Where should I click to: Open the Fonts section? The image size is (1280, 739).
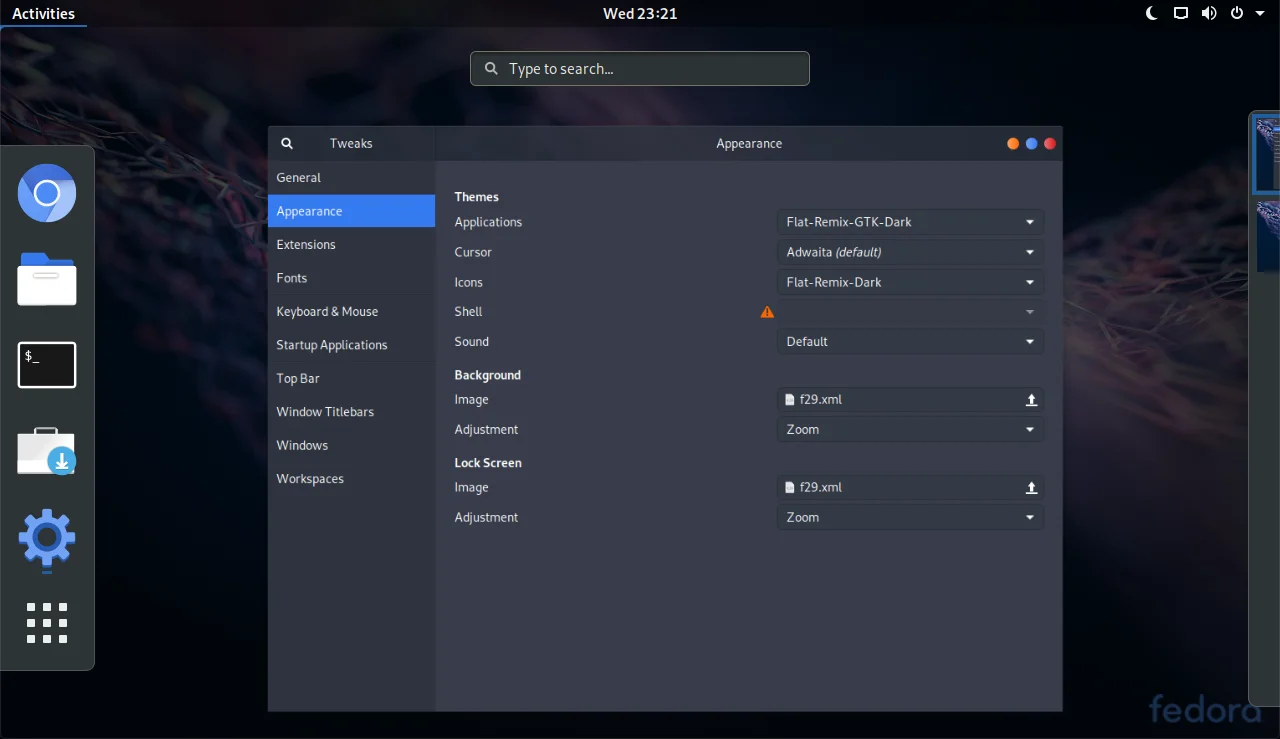pyautogui.click(x=351, y=278)
